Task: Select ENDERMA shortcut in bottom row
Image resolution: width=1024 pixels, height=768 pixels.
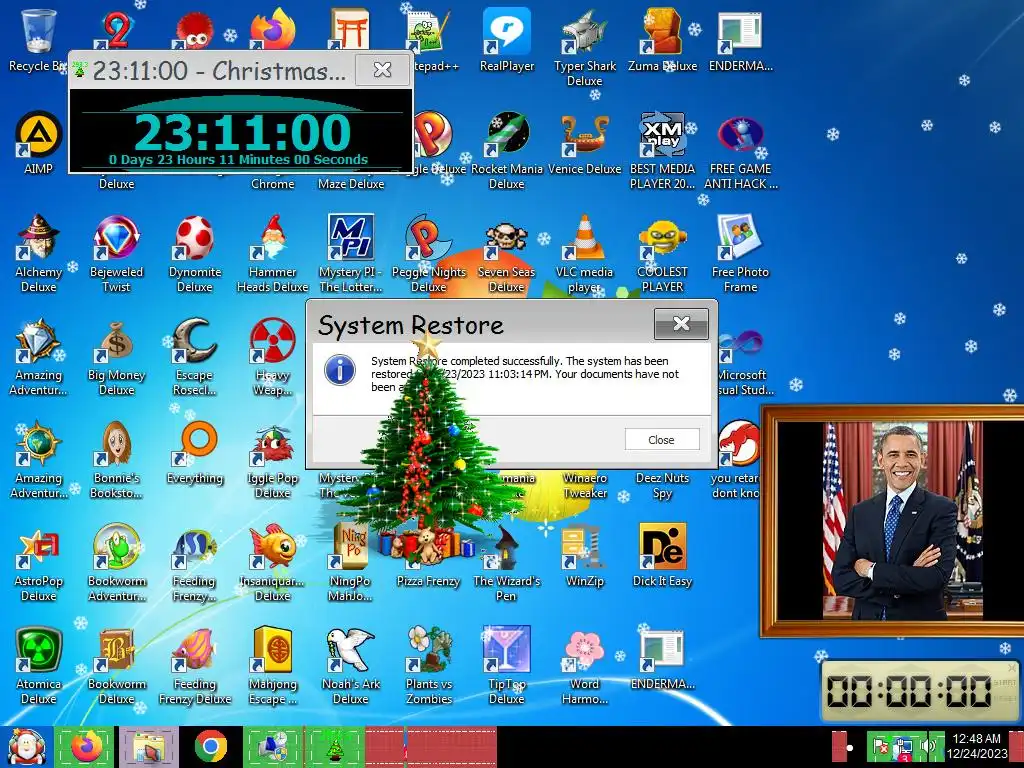Action: pyautogui.click(x=662, y=660)
